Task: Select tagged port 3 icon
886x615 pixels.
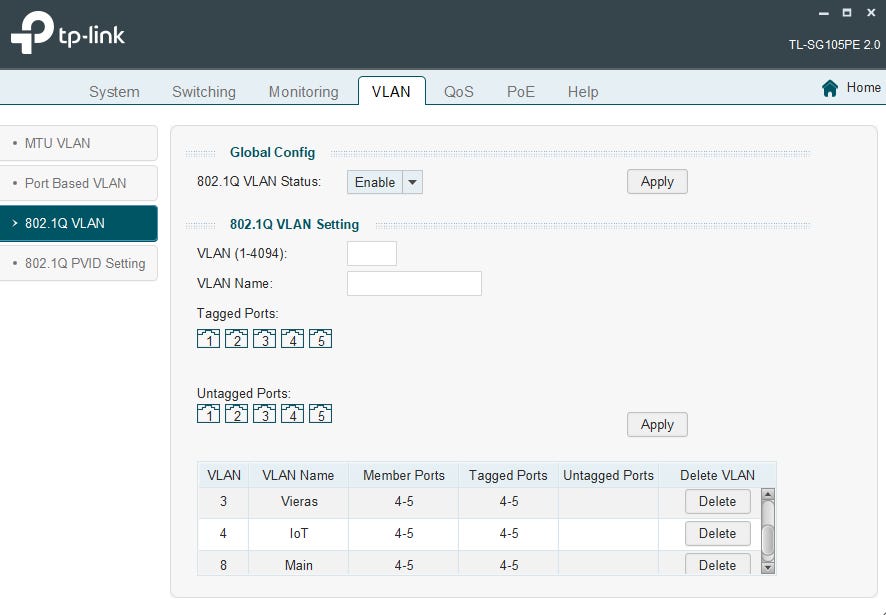Action: coord(264,339)
